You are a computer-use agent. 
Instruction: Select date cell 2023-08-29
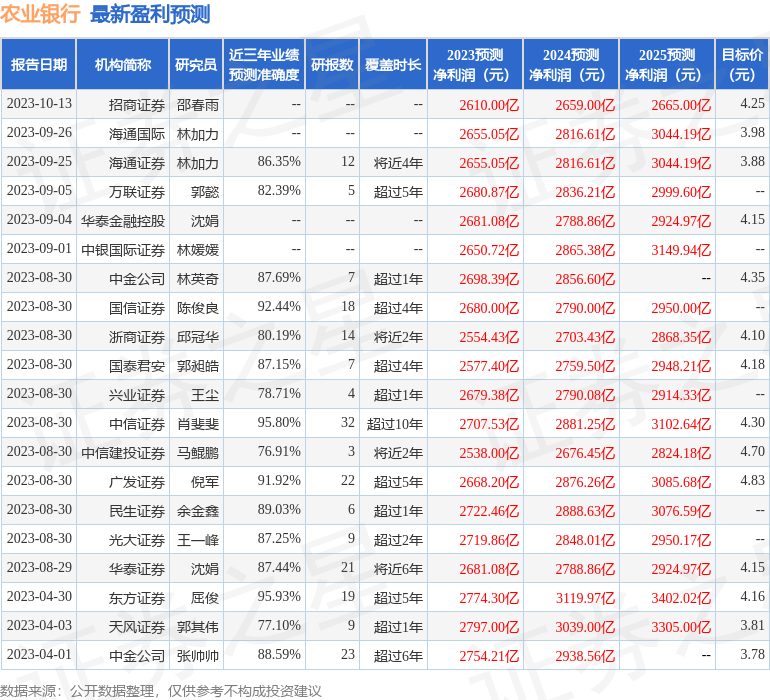pyautogui.click(x=39, y=567)
